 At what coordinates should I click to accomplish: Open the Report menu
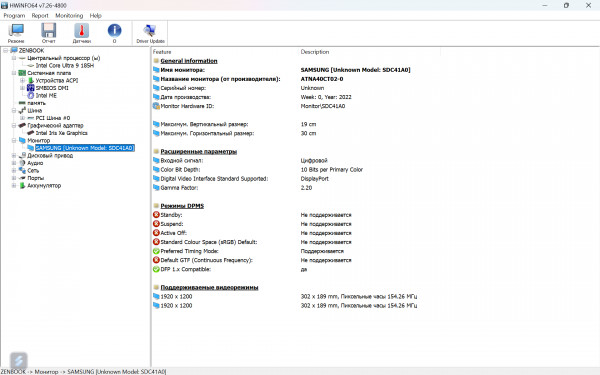[x=40, y=16]
